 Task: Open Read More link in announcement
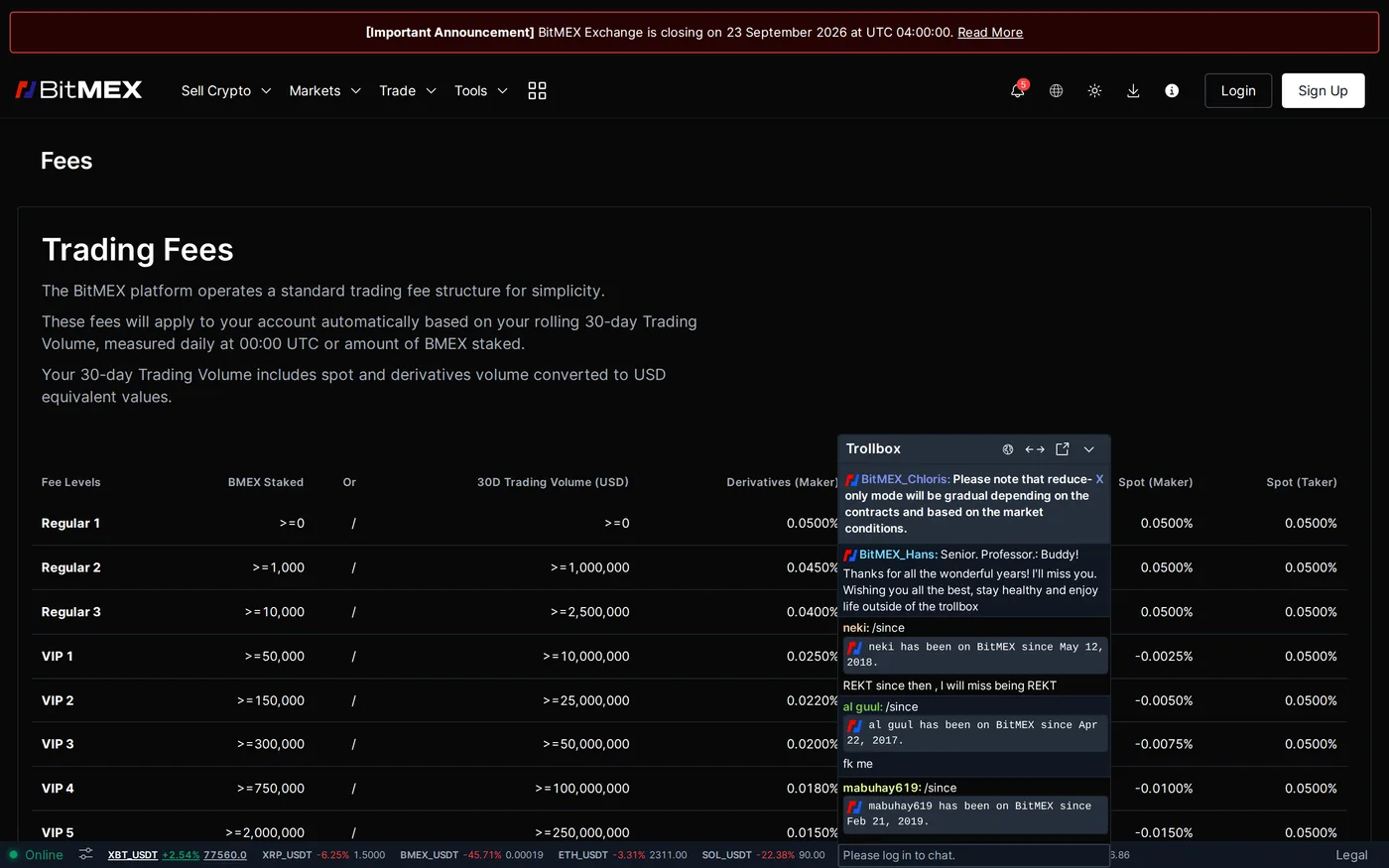tap(990, 33)
